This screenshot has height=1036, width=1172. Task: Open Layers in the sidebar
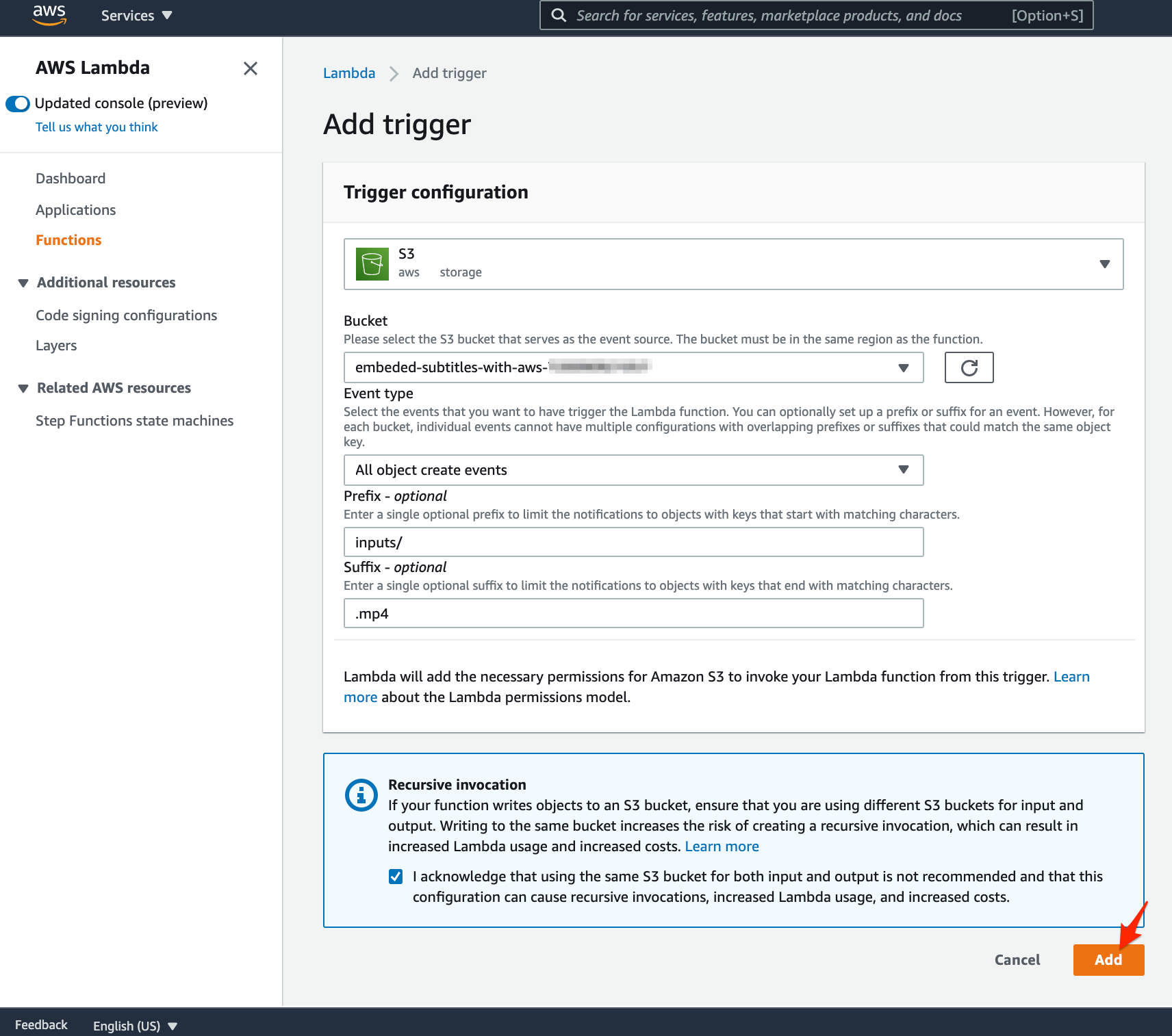(x=56, y=346)
